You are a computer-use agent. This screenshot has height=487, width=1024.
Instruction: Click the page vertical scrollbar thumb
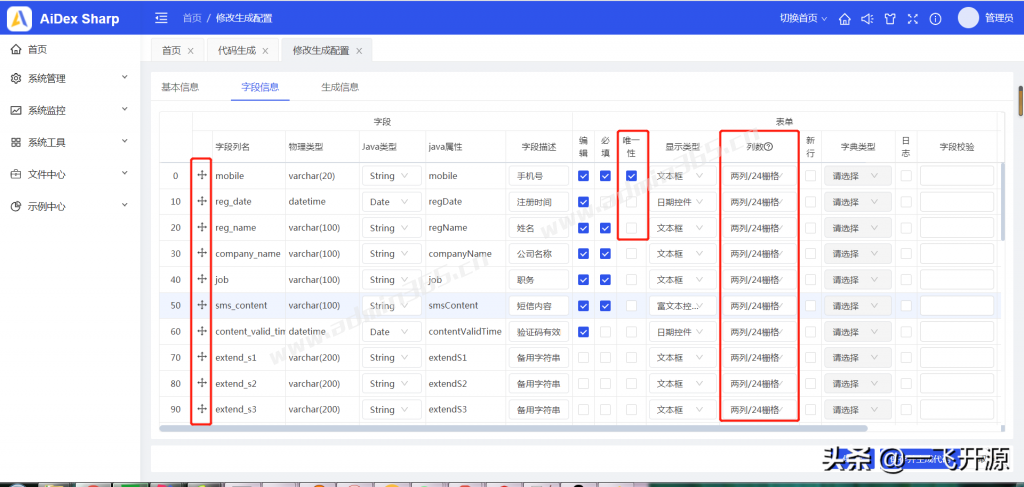coord(1020,100)
